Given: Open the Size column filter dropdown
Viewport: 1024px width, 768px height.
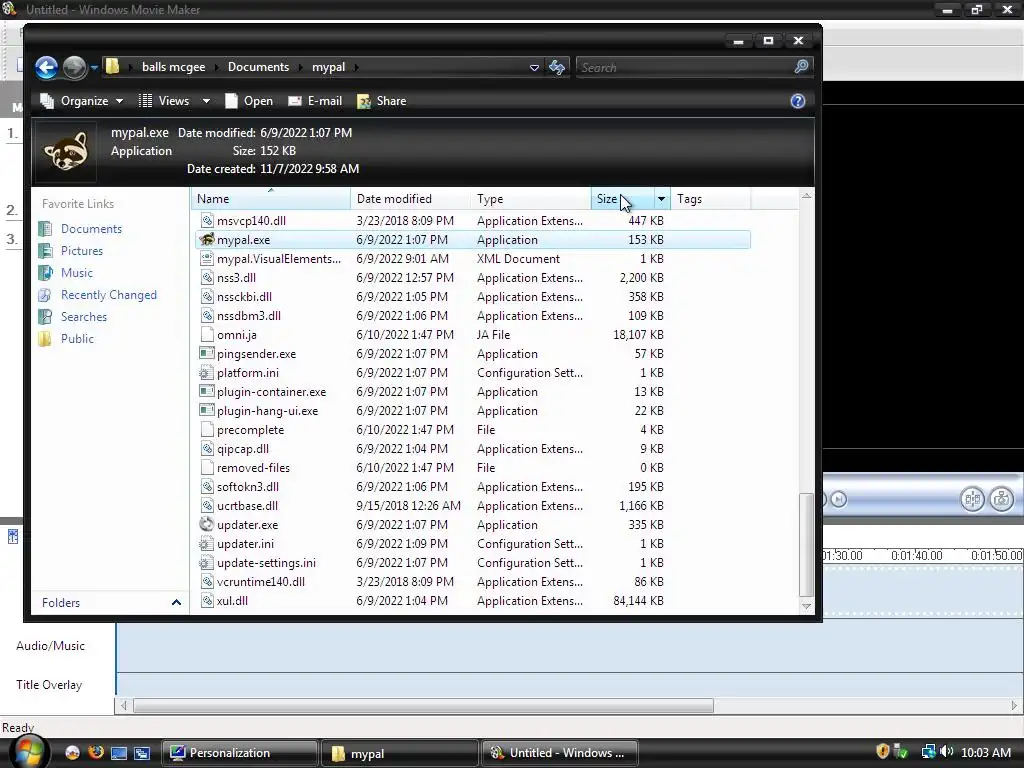Looking at the screenshot, I should tap(661, 199).
